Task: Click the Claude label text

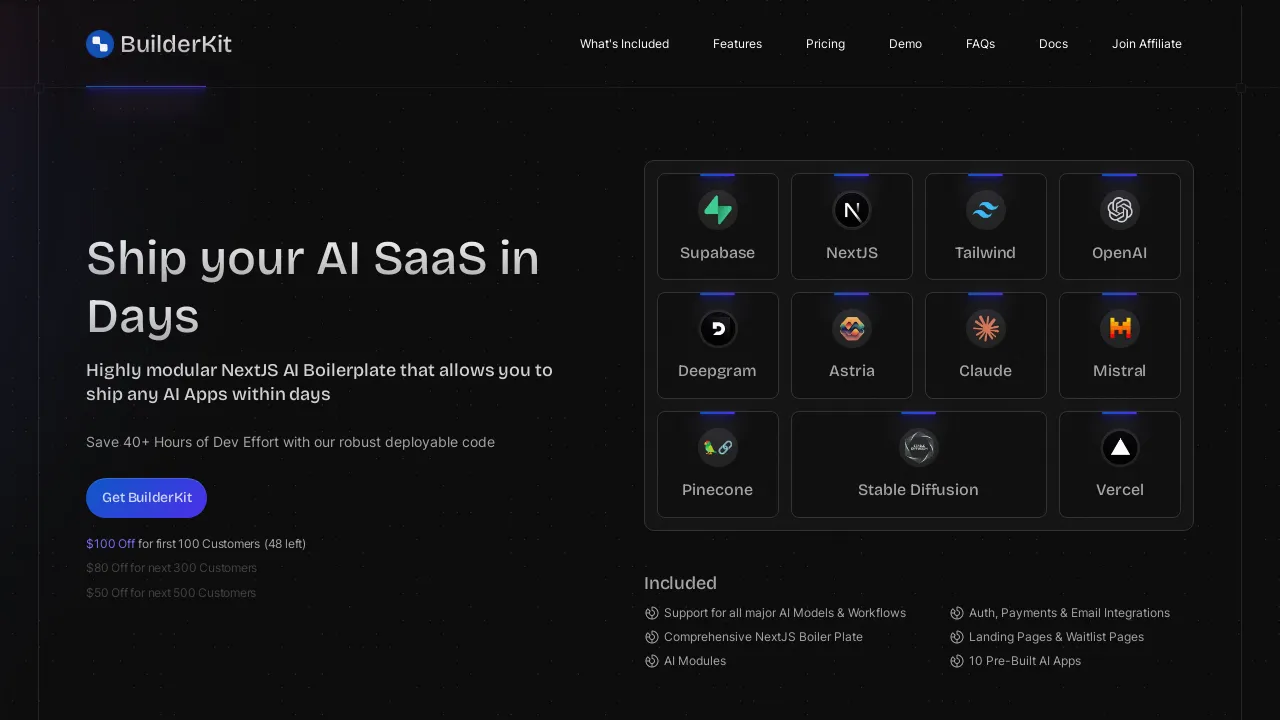Action: (x=985, y=371)
